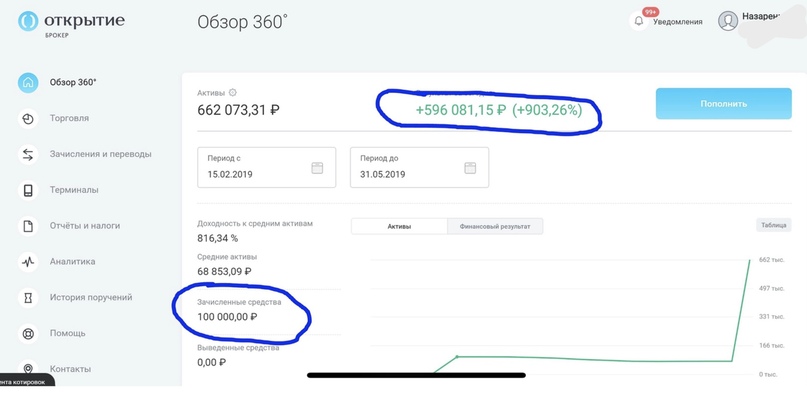Click the profit value +596 081,15 ₽

tap(461, 110)
